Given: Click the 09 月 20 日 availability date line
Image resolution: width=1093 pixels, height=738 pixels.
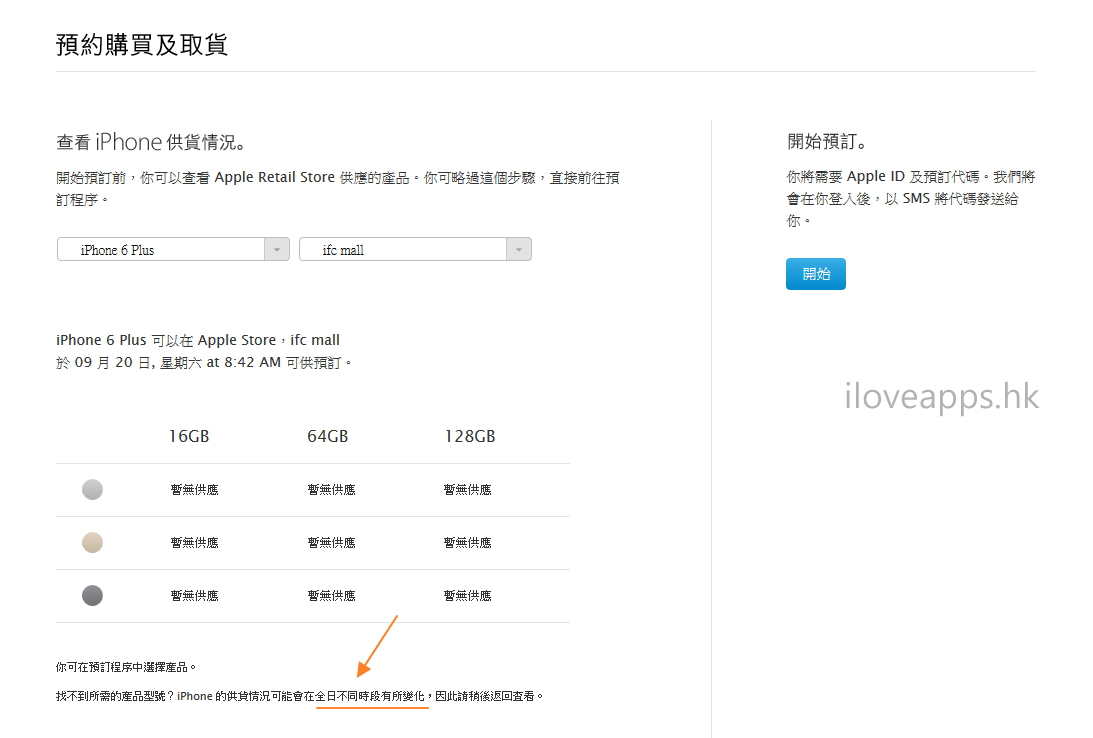Looking at the screenshot, I should 204,362.
